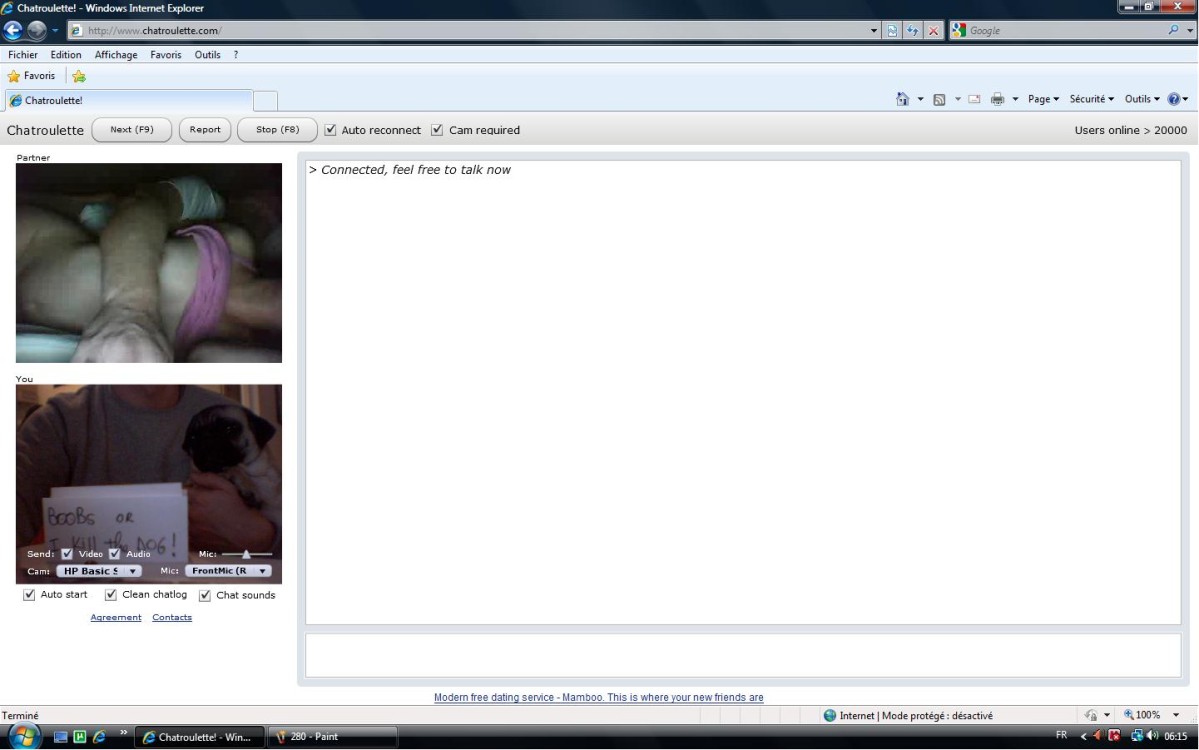
Task: Open the Agreement link
Action: [115, 618]
